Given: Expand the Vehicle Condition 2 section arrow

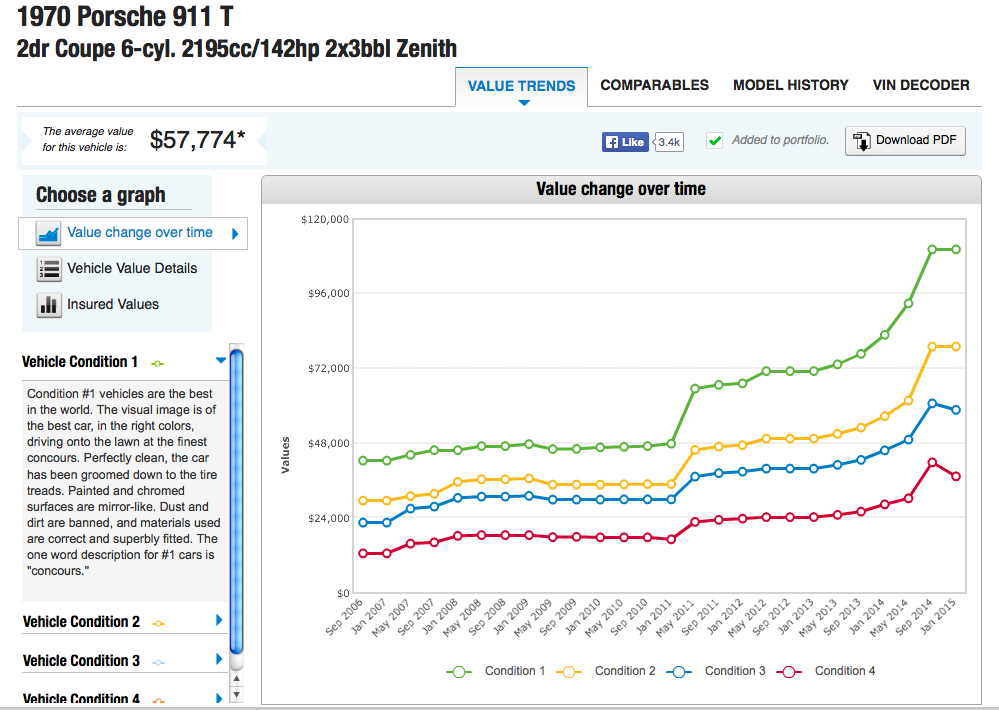Looking at the screenshot, I should pos(219,620).
